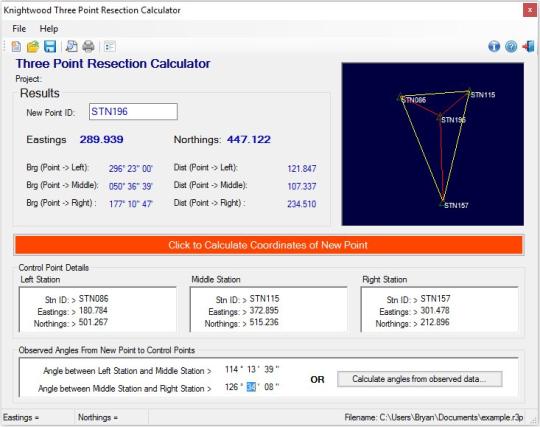
Task: Click bearing value 177° 10' 47
Action: [131, 204]
